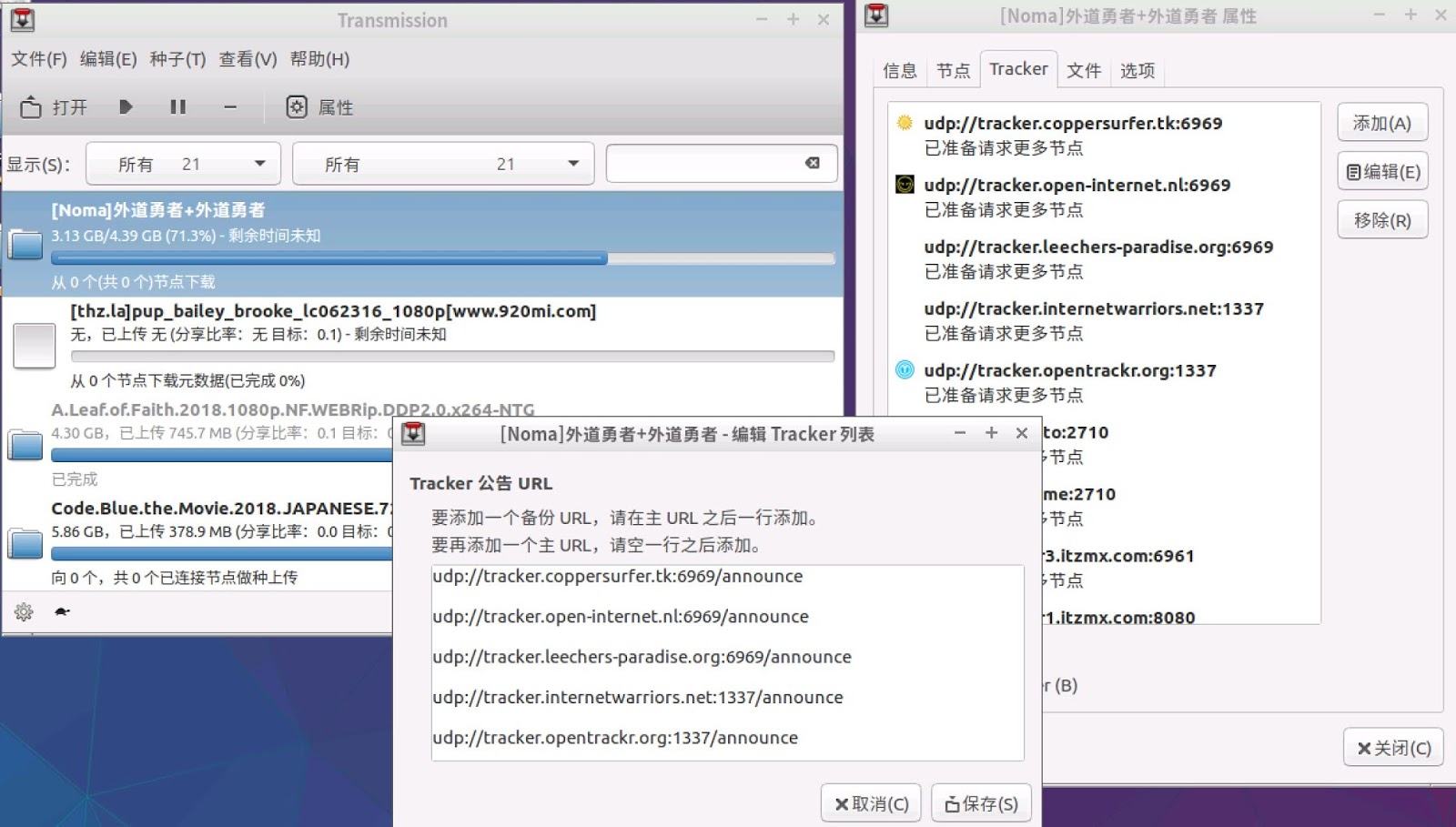Open the 种子(T) menu

point(177,59)
